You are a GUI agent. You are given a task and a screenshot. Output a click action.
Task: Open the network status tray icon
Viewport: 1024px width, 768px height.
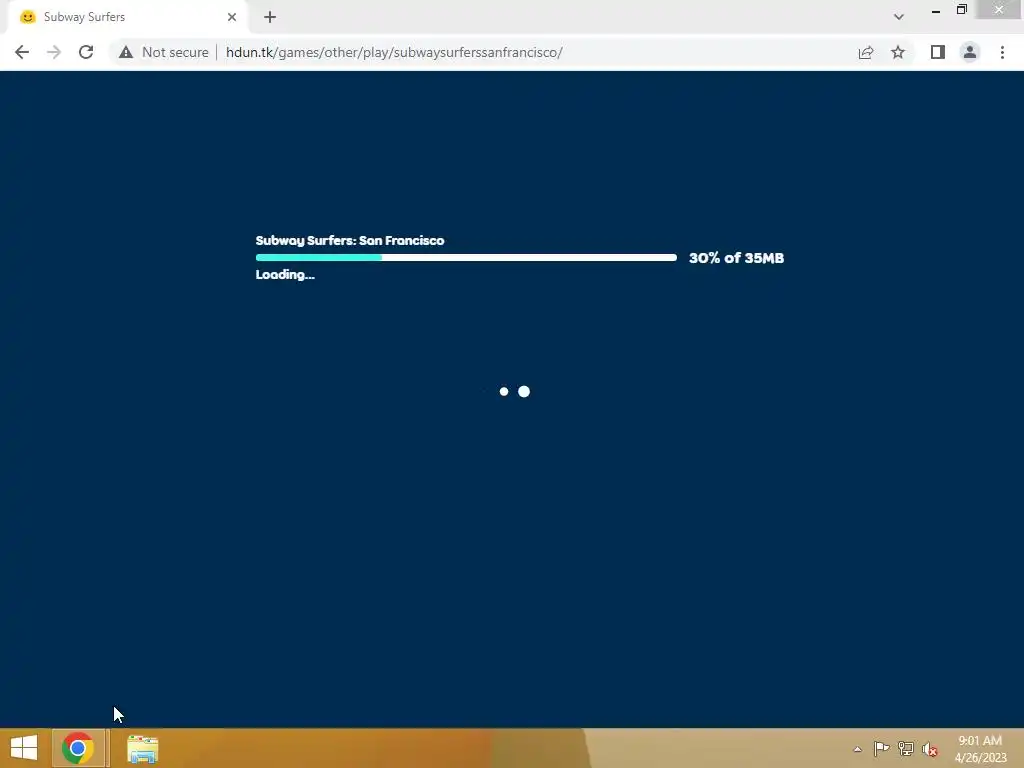click(905, 748)
